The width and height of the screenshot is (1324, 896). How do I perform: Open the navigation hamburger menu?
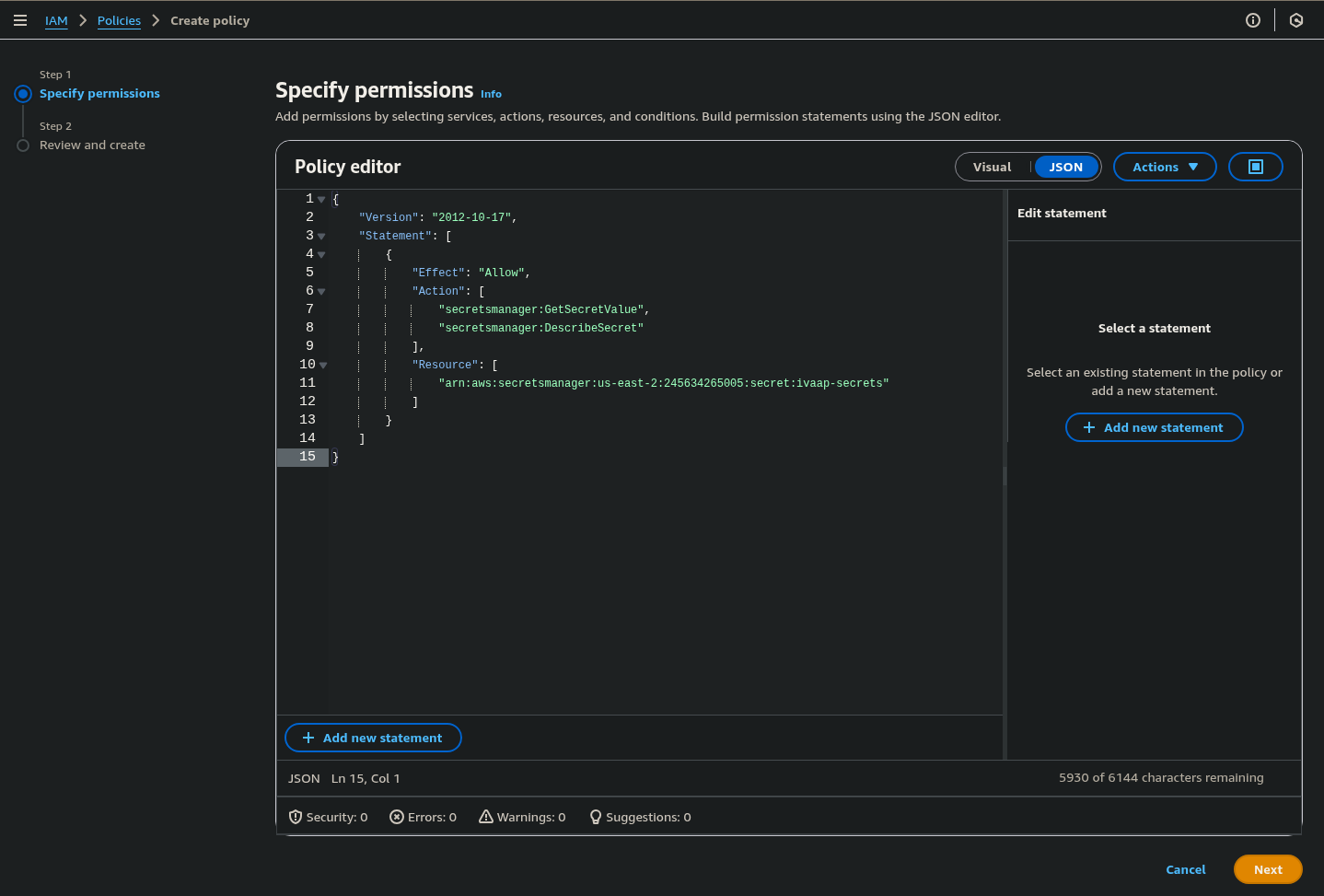tap(20, 19)
